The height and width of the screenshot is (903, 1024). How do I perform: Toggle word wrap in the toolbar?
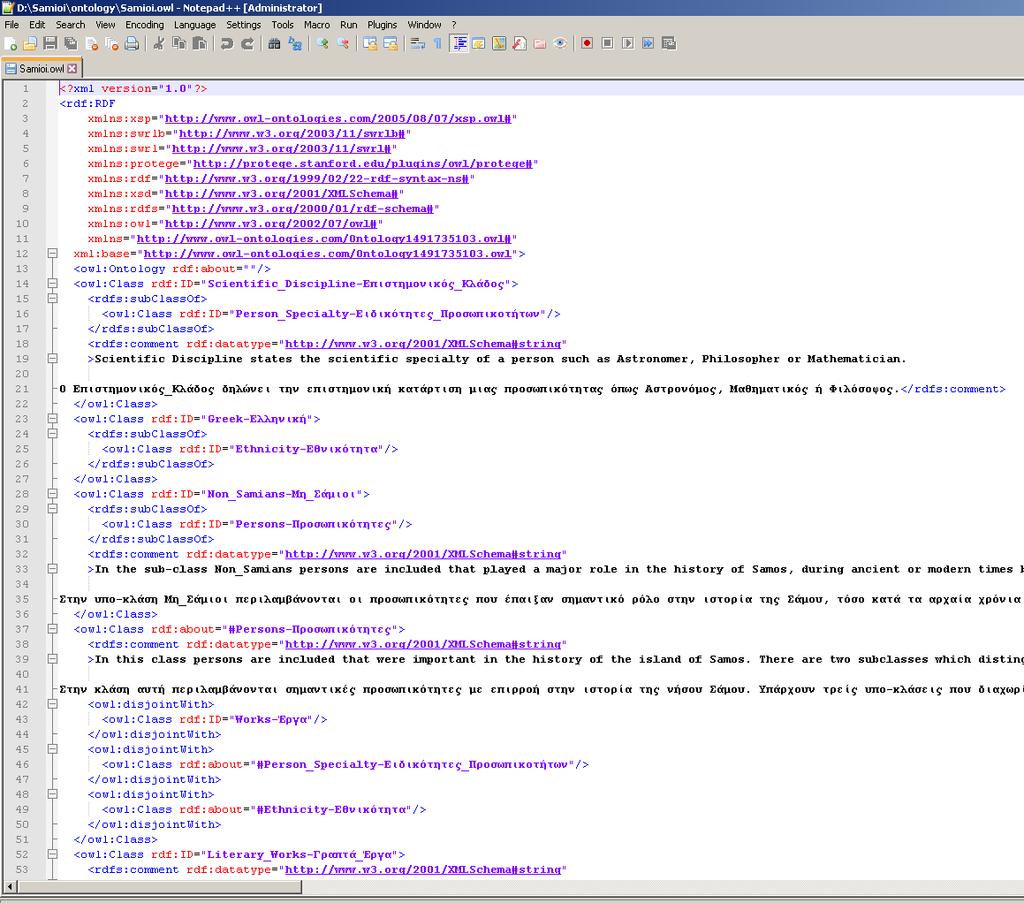(418, 44)
